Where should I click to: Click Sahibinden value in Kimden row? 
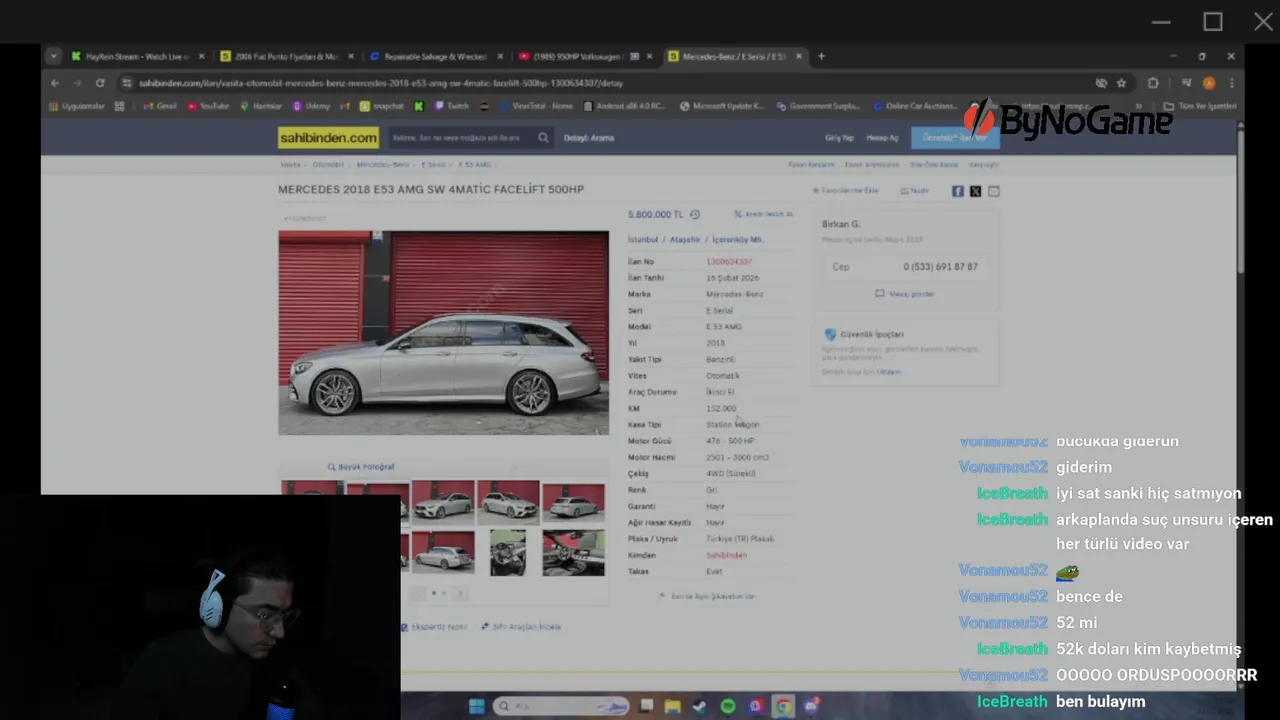tap(726, 555)
